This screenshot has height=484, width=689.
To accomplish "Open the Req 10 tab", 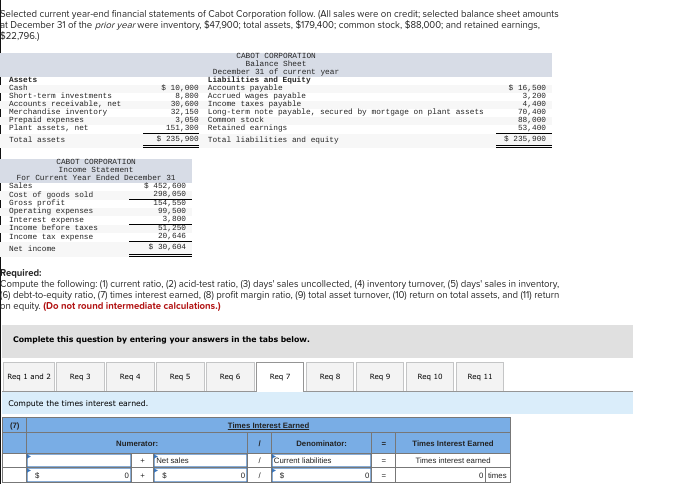I will tap(430, 377).
